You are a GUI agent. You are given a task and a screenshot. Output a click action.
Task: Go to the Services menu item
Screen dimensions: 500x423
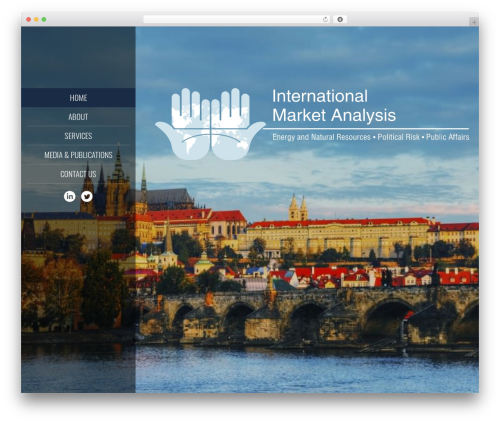(x=78, y=136)
